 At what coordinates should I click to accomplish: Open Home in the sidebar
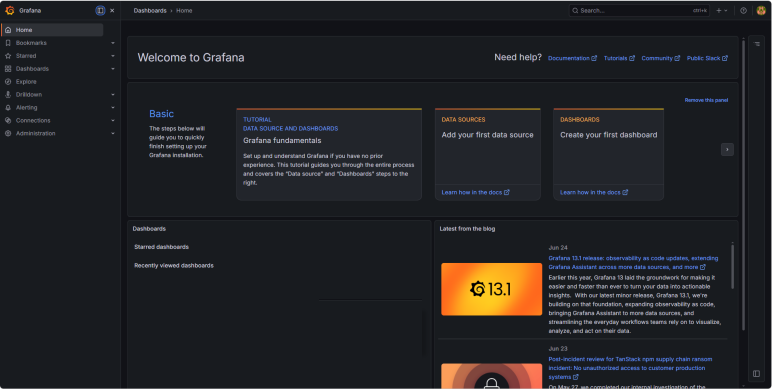tap(52, 30)
